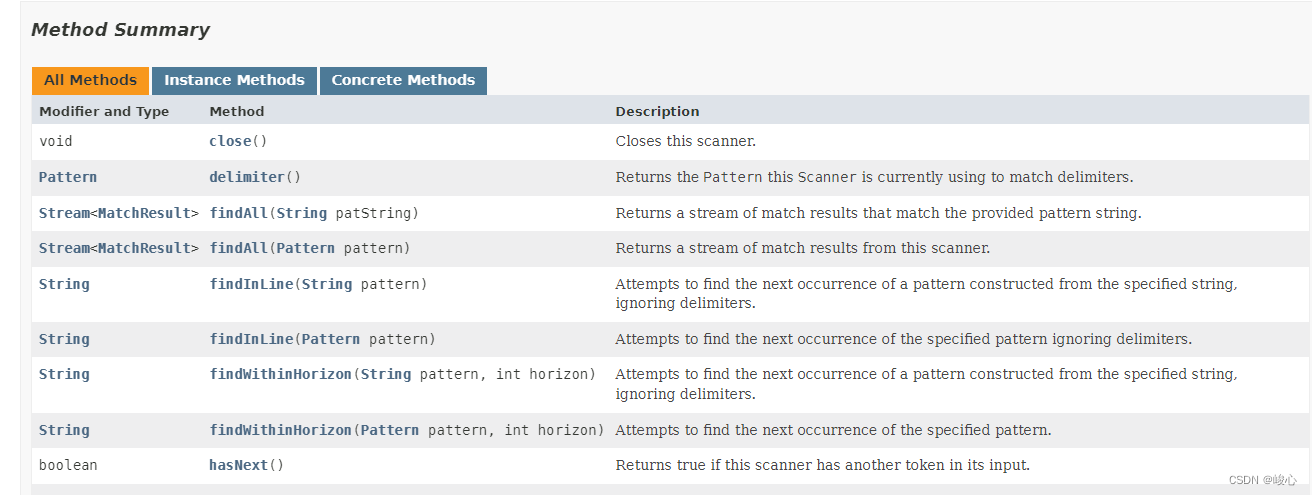The width and height of the screenshot is (1312, 495).
Task: Click the Description column header
Action: pos(657,111)
